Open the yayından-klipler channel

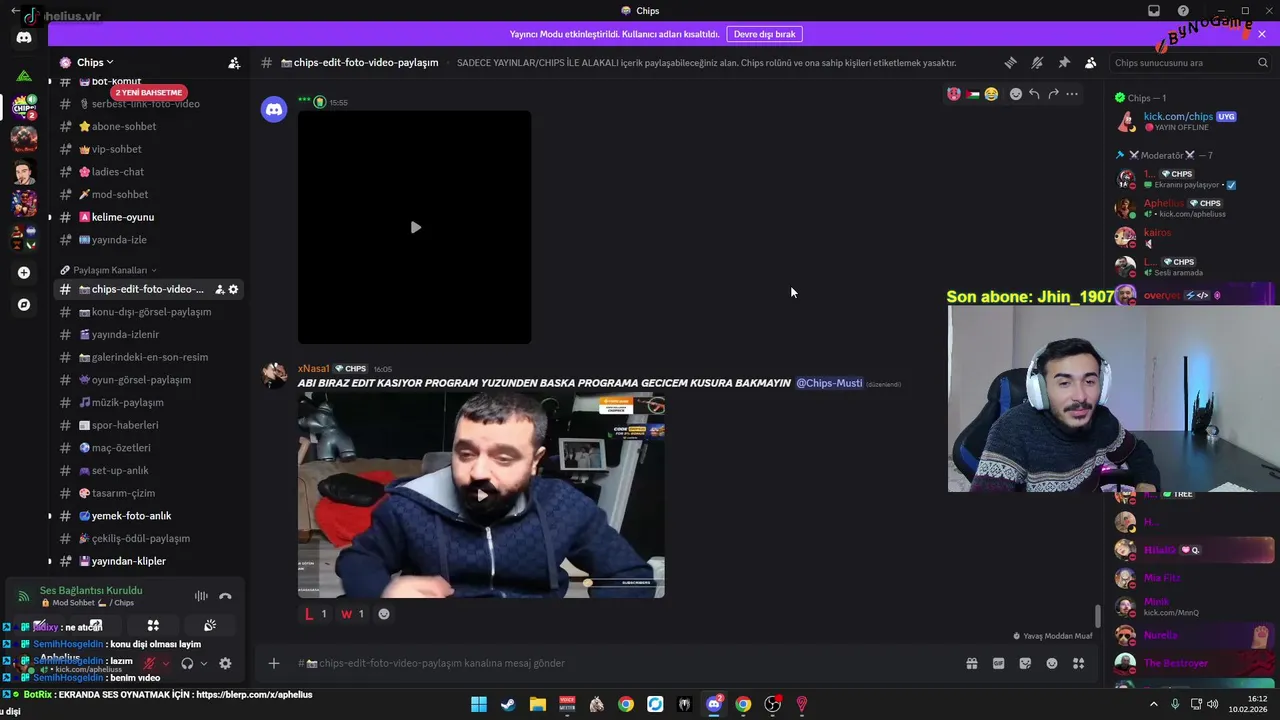146,561
